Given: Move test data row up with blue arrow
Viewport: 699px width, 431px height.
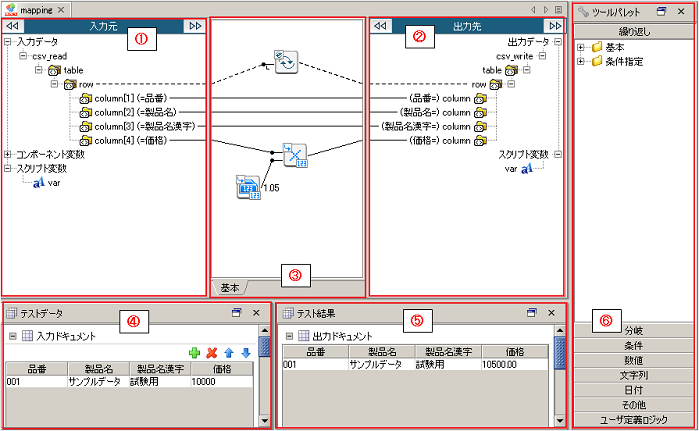Looking at the screenshot, I should [x=228, y=354].
